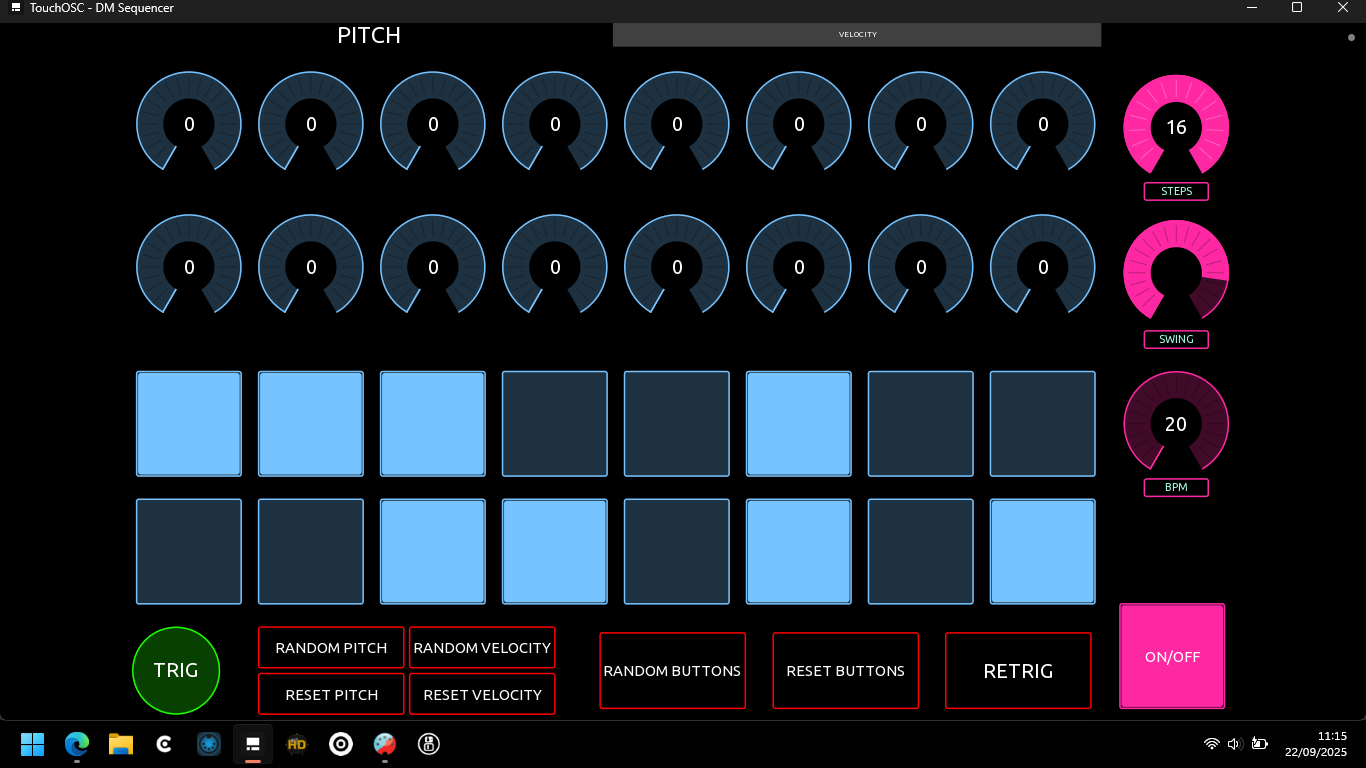Click the TouchOSC taskbar icon
The height and width of the screenshot is (768, 1366).
pyautogui.click(x=253, y=743)
